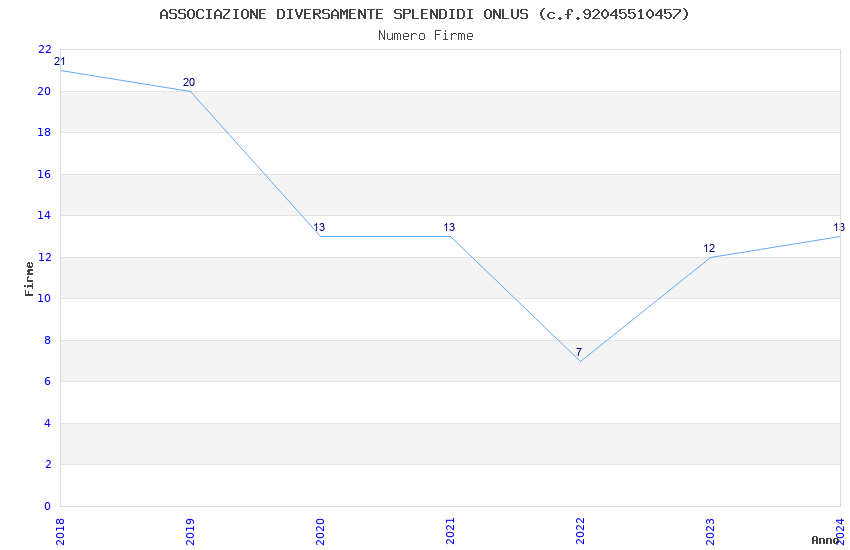850x550 pixels.
Task: Click y-axis value 2
Action: [x=48, y=464]
